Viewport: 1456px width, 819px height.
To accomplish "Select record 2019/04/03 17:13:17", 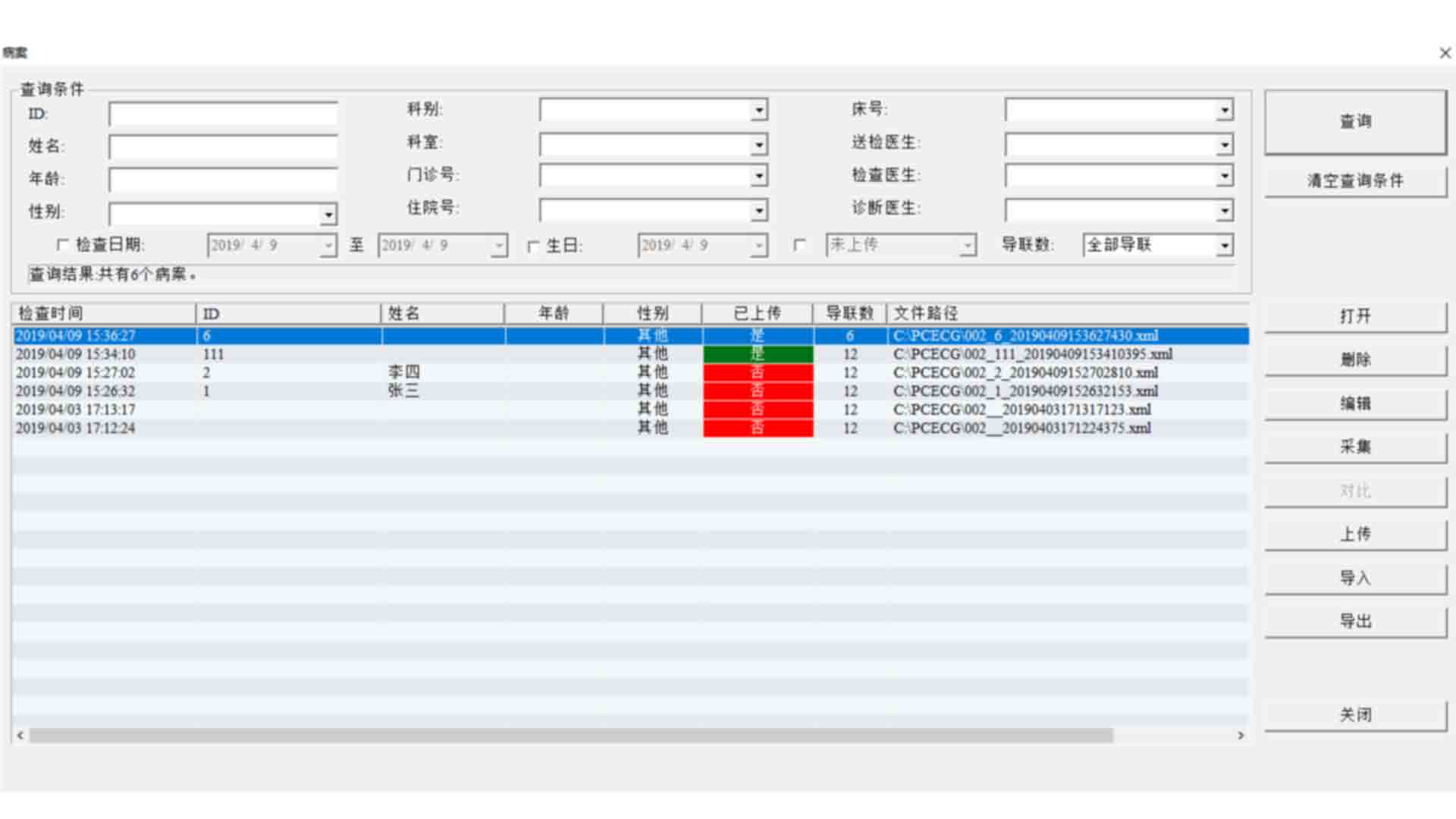I will [630, 409].
